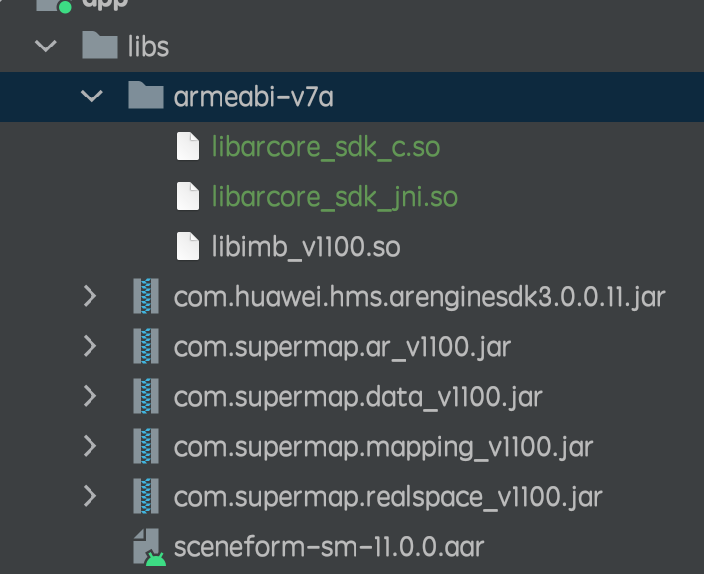Select com.supermap.mapping_v1100.jar label
The image size is (704, 574).
click(x=383, y=447)
